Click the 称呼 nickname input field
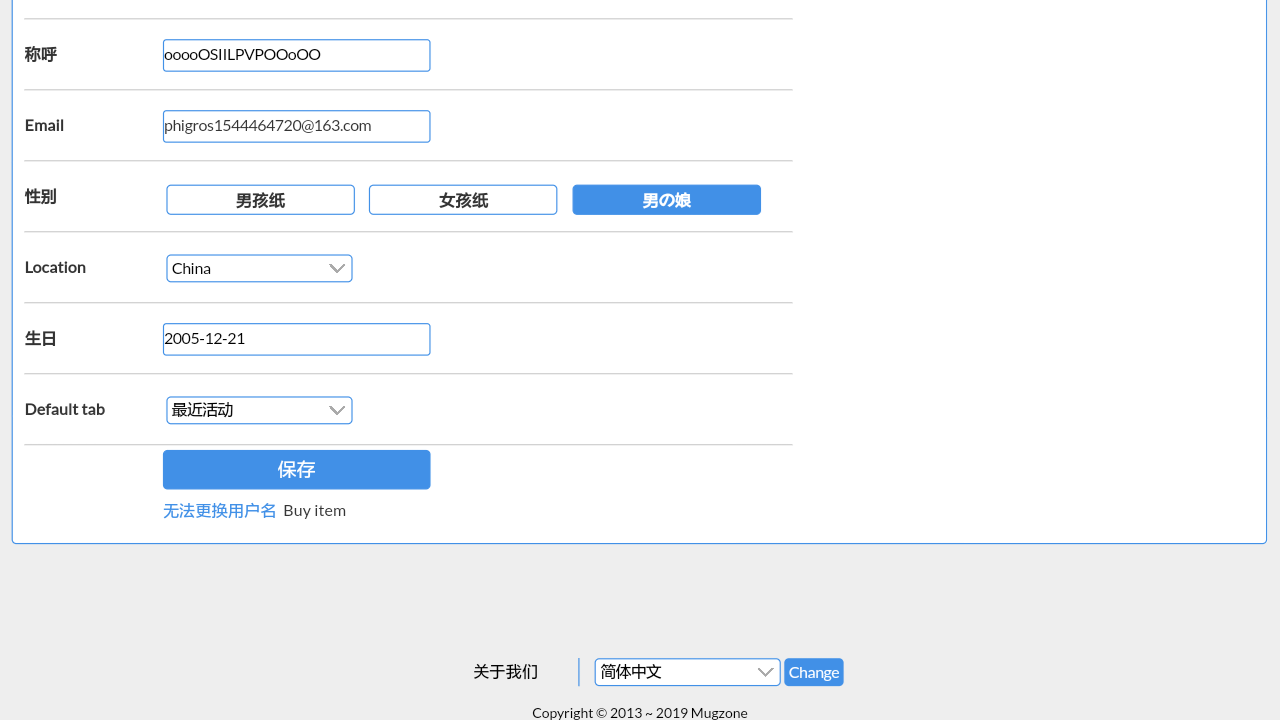This screenshot has height=720, width=1280. (x=296, y=55)
